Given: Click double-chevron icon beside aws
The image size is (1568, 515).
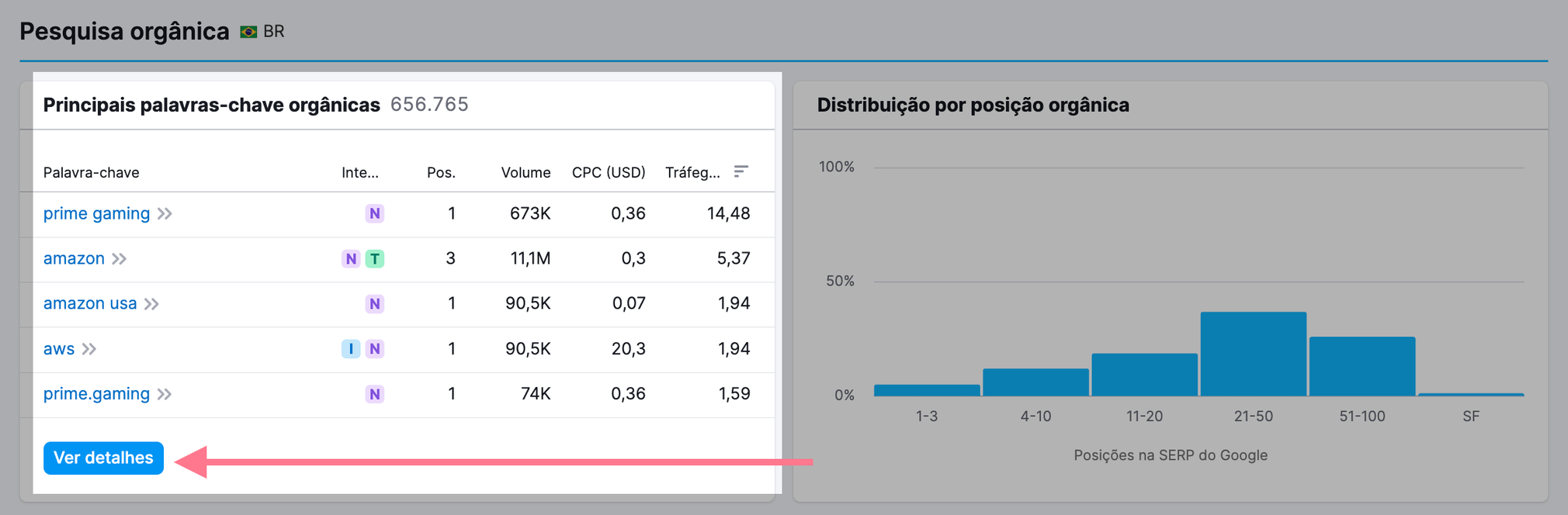Looking at the screenshot, I should (x=89, y=349).
